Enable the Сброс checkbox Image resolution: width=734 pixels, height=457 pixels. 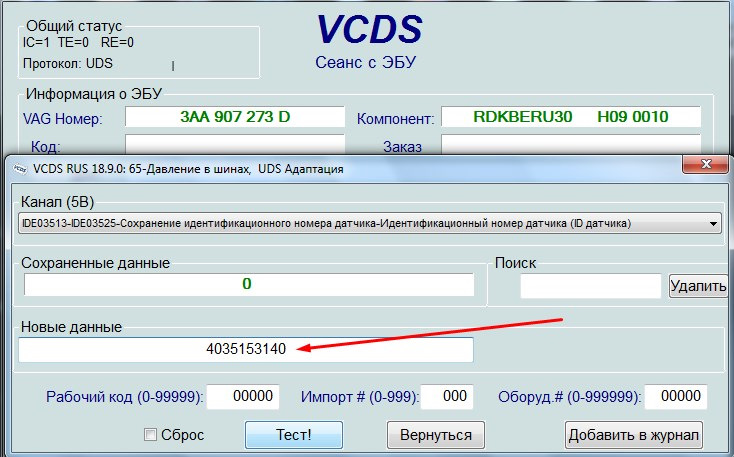point(150,435)
